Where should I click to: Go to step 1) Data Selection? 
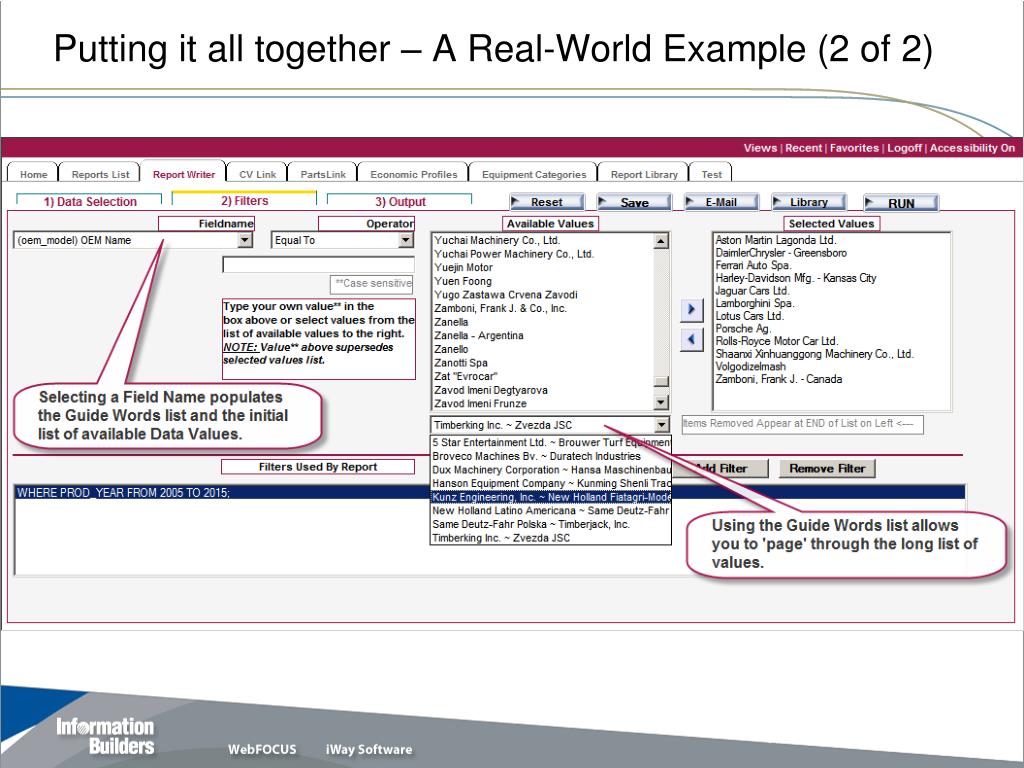[89, 201]
